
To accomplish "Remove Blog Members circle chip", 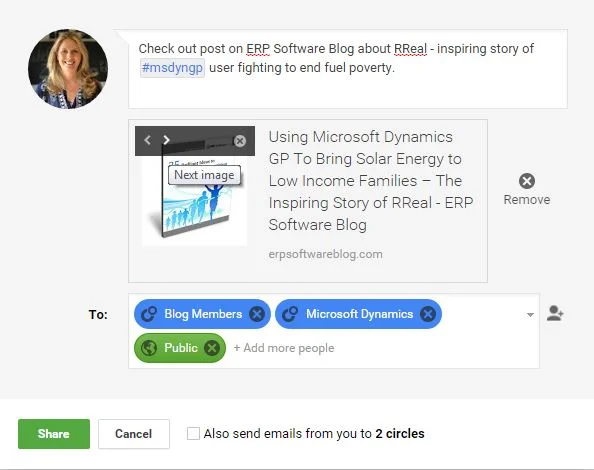I will point(257,314).
